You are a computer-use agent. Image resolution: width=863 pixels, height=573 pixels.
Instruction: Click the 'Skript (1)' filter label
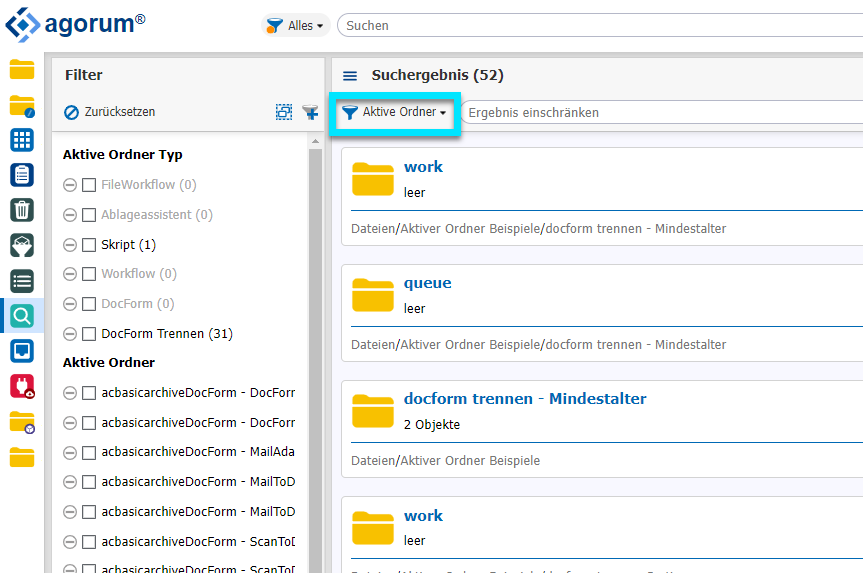[x=128, y=244]
